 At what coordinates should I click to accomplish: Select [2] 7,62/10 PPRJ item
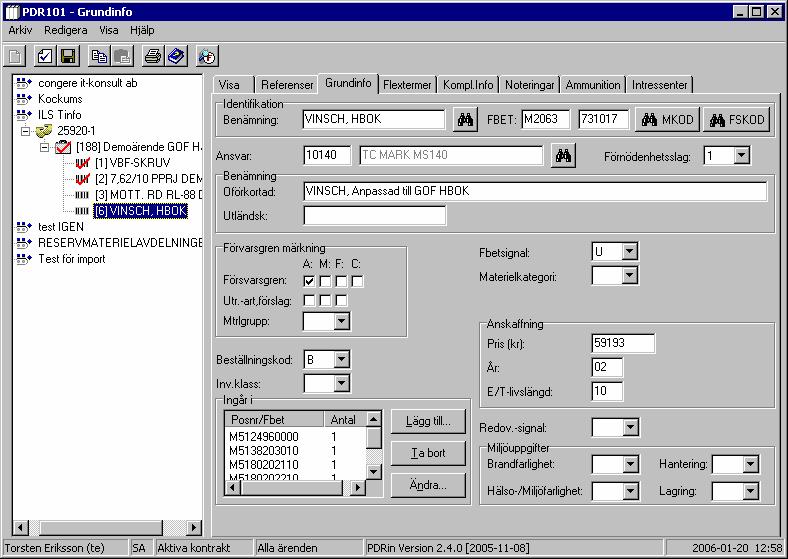(x=148, y=179)
